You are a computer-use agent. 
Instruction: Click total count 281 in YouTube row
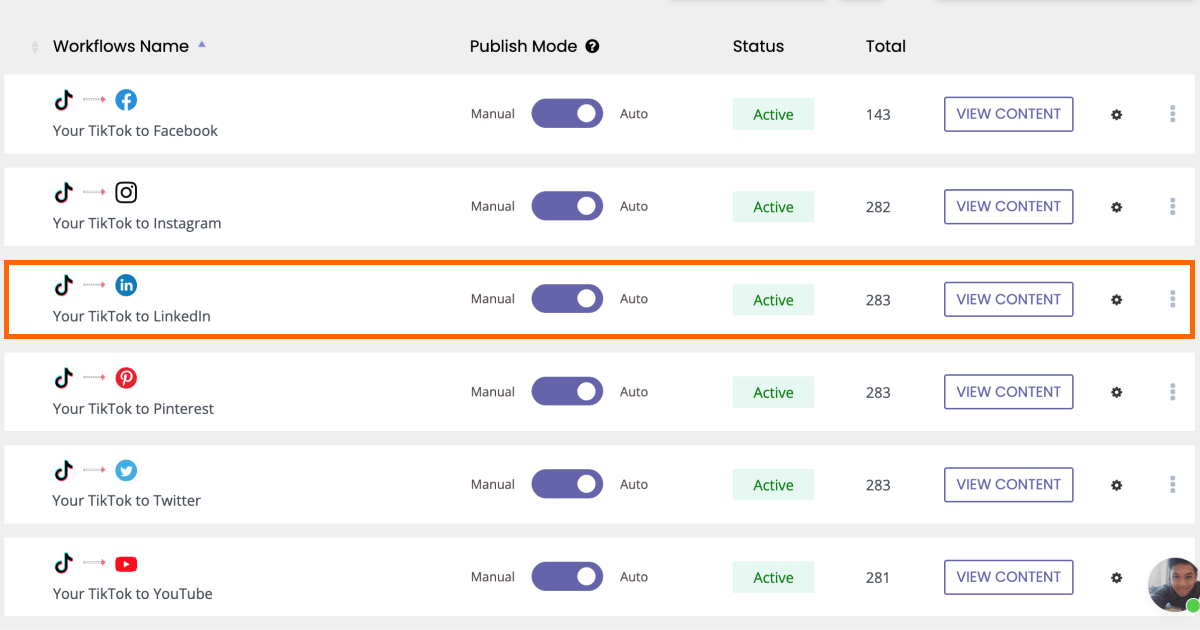pyautogui.click(x=878, y=577)
